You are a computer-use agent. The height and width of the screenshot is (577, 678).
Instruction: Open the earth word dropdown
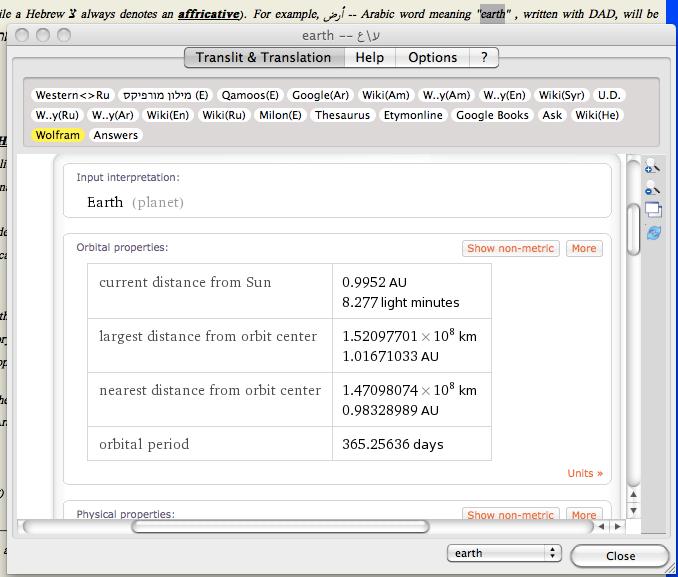504,553
